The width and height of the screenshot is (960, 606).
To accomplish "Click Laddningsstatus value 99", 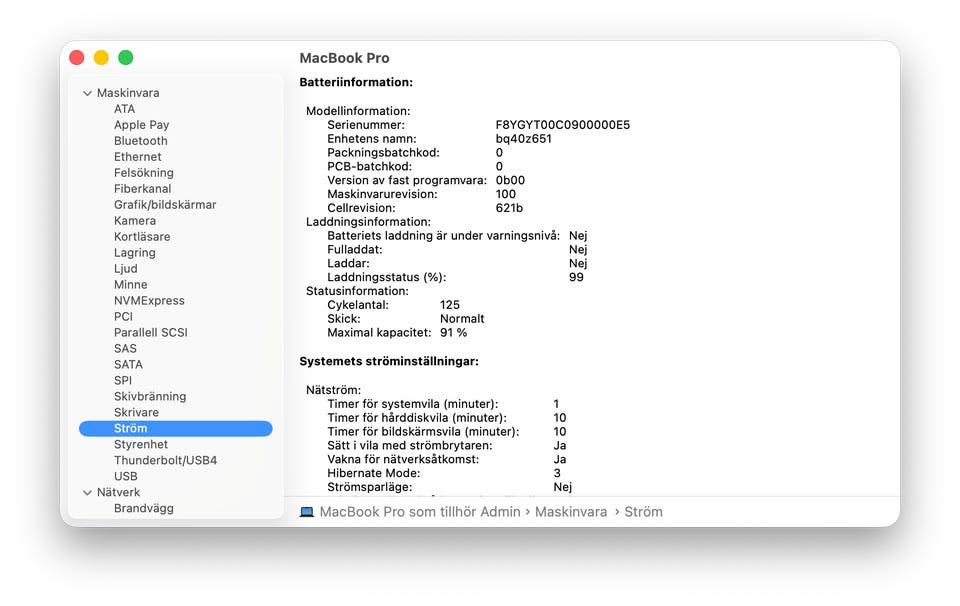I will (576, 277).
